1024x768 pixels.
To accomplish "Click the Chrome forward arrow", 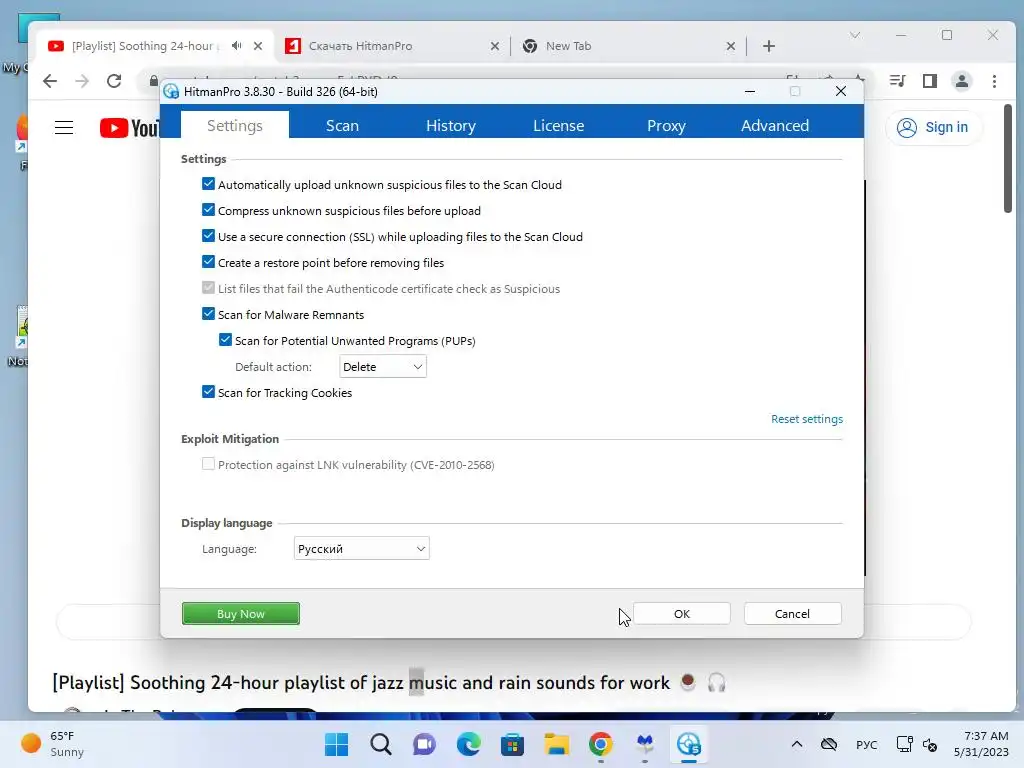I will pyautogui.click(x=82, y=81).
